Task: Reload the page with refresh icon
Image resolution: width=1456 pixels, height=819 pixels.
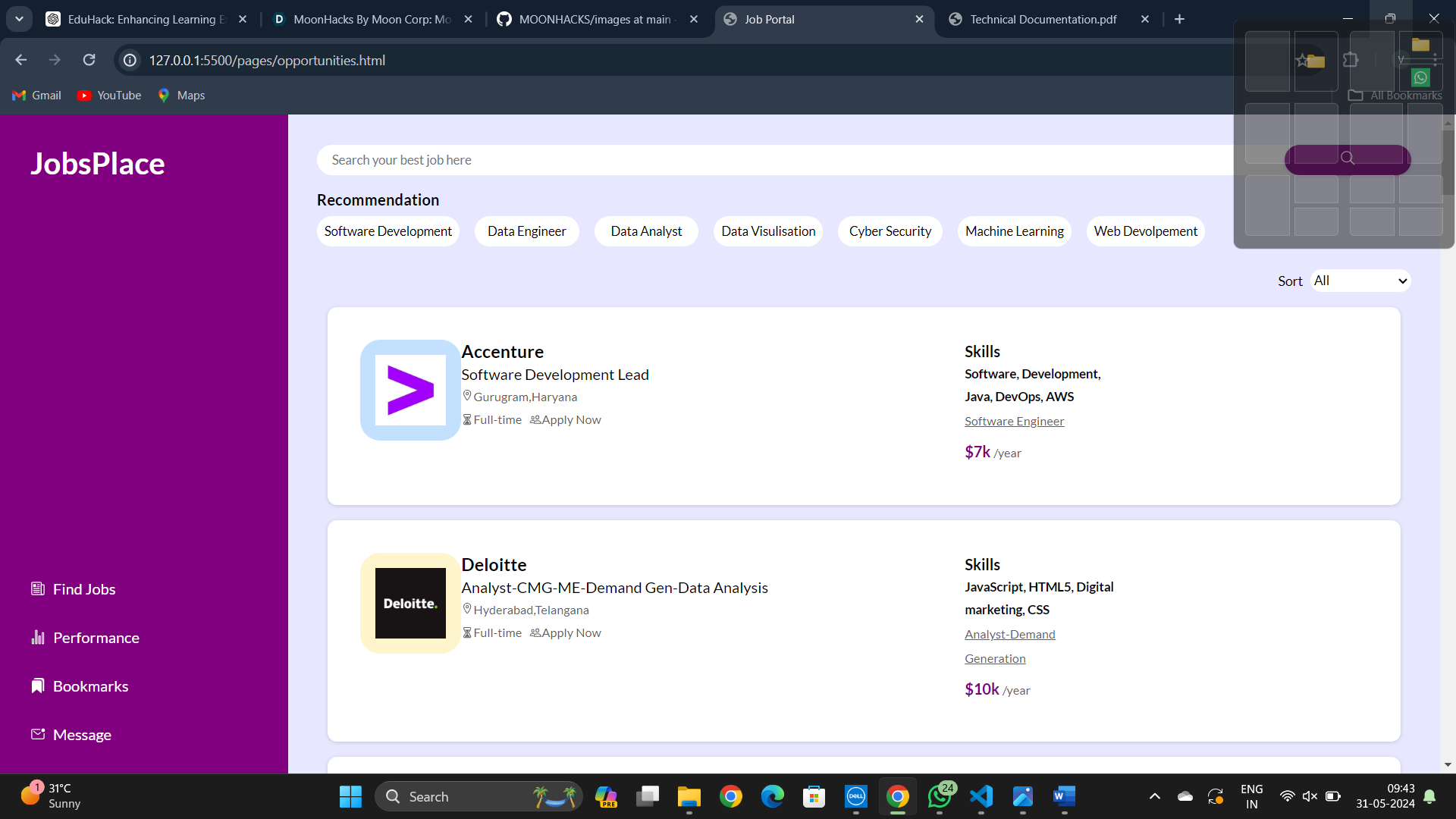Action: [x=89, y=60]
